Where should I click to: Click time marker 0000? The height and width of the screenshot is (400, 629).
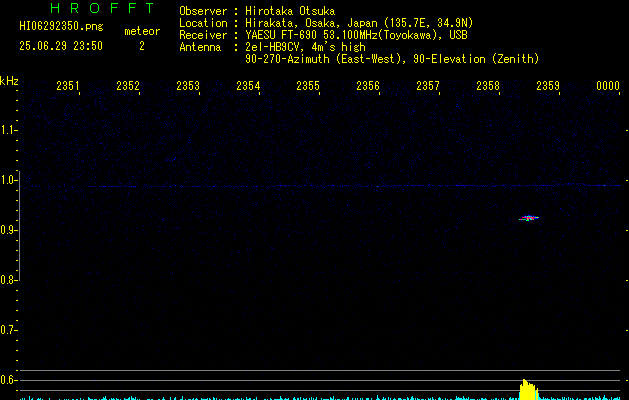click(608, 86)
